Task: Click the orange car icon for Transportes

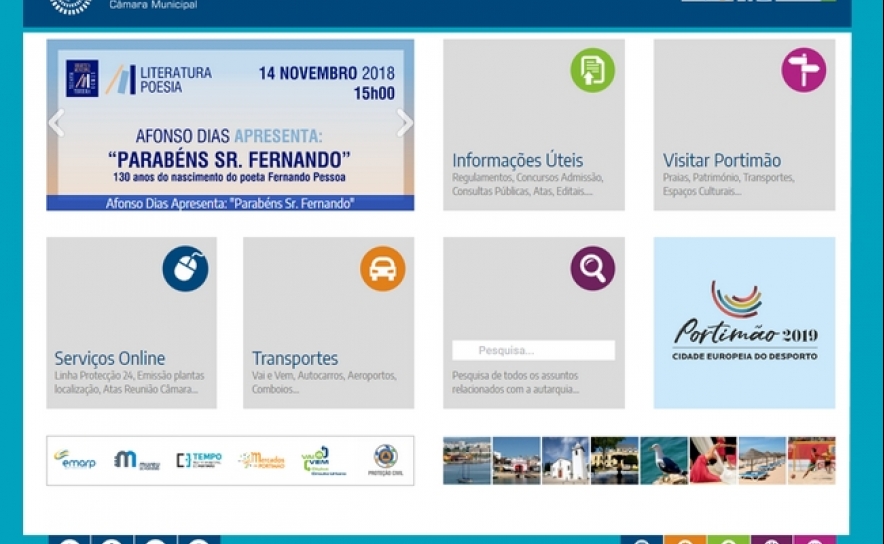Action: (x=383, y=268)
